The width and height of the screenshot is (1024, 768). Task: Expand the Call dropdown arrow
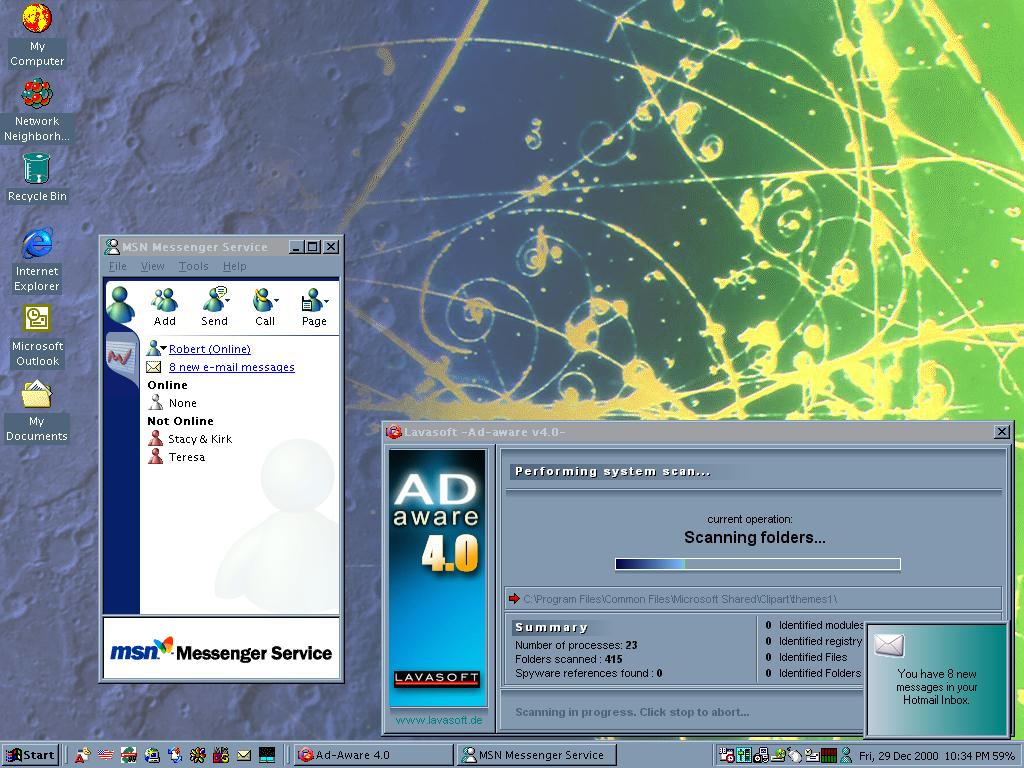276,300
